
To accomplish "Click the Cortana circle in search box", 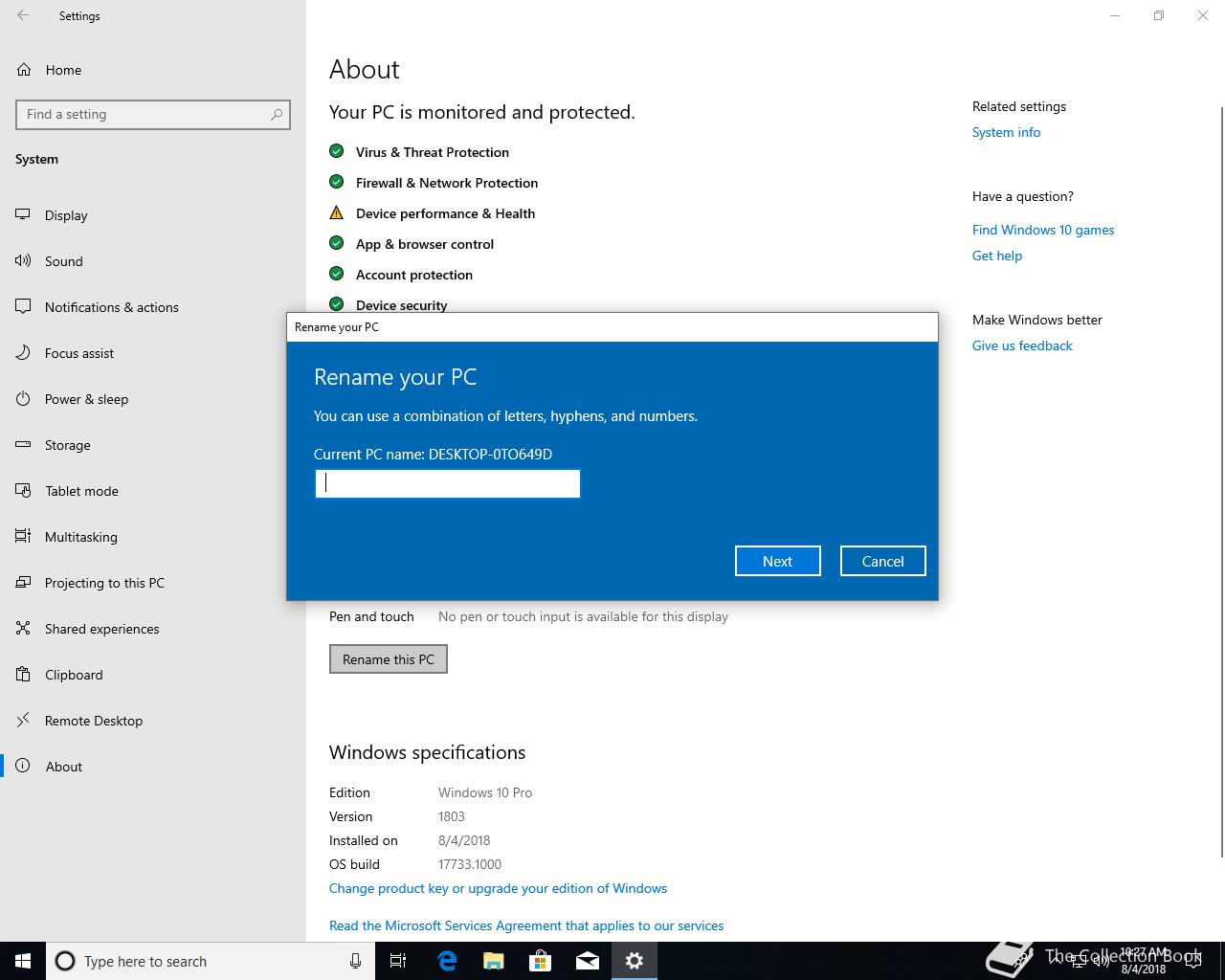I will tap(65, 961).
